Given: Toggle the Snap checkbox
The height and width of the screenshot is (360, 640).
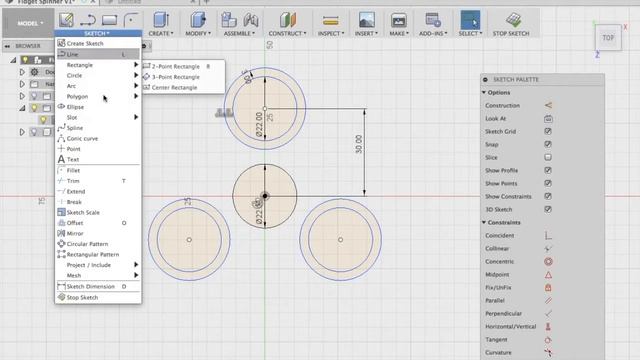Looking at the screenshot, I should (x=548, y=144).
